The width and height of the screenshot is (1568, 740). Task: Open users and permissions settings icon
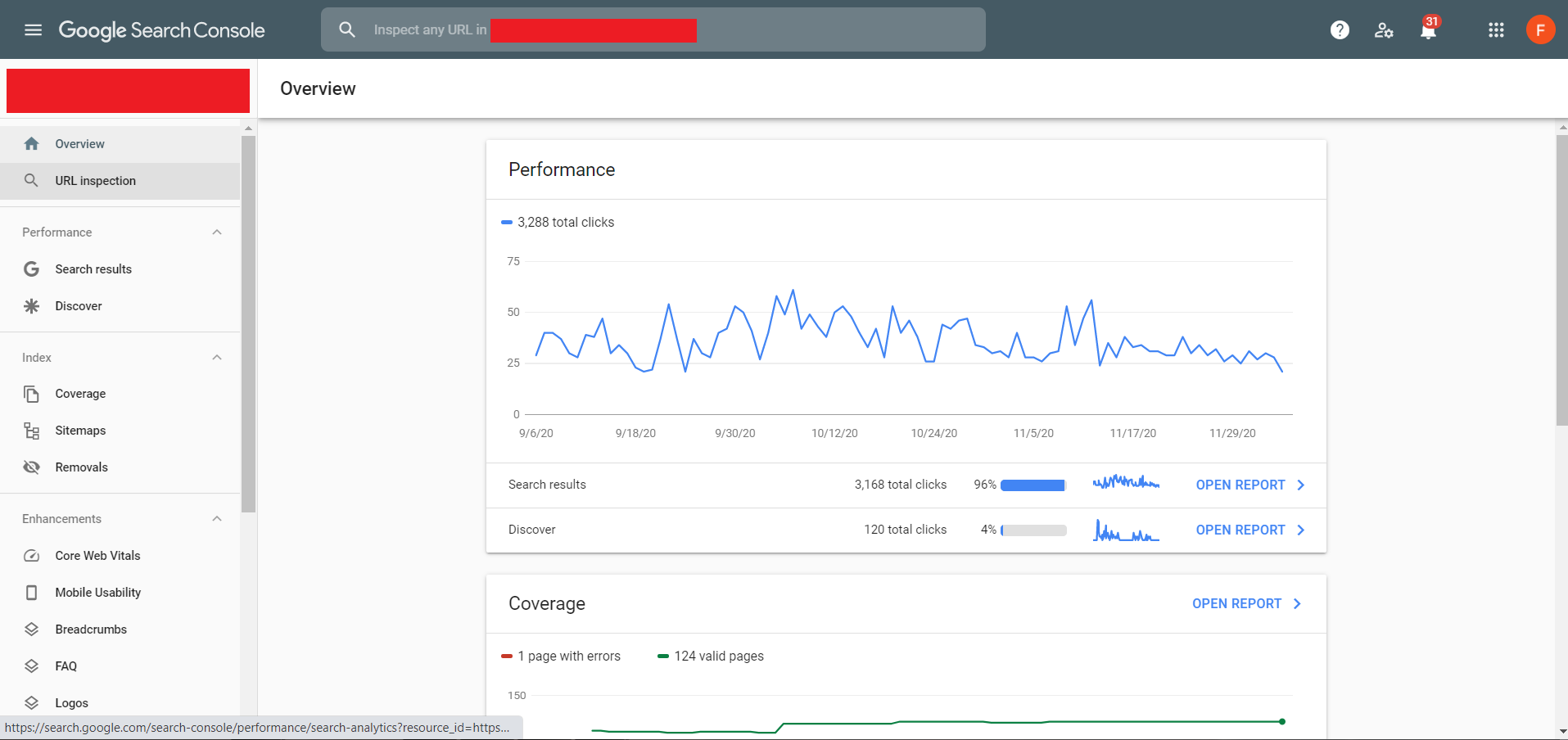(x=1384, y=30)
